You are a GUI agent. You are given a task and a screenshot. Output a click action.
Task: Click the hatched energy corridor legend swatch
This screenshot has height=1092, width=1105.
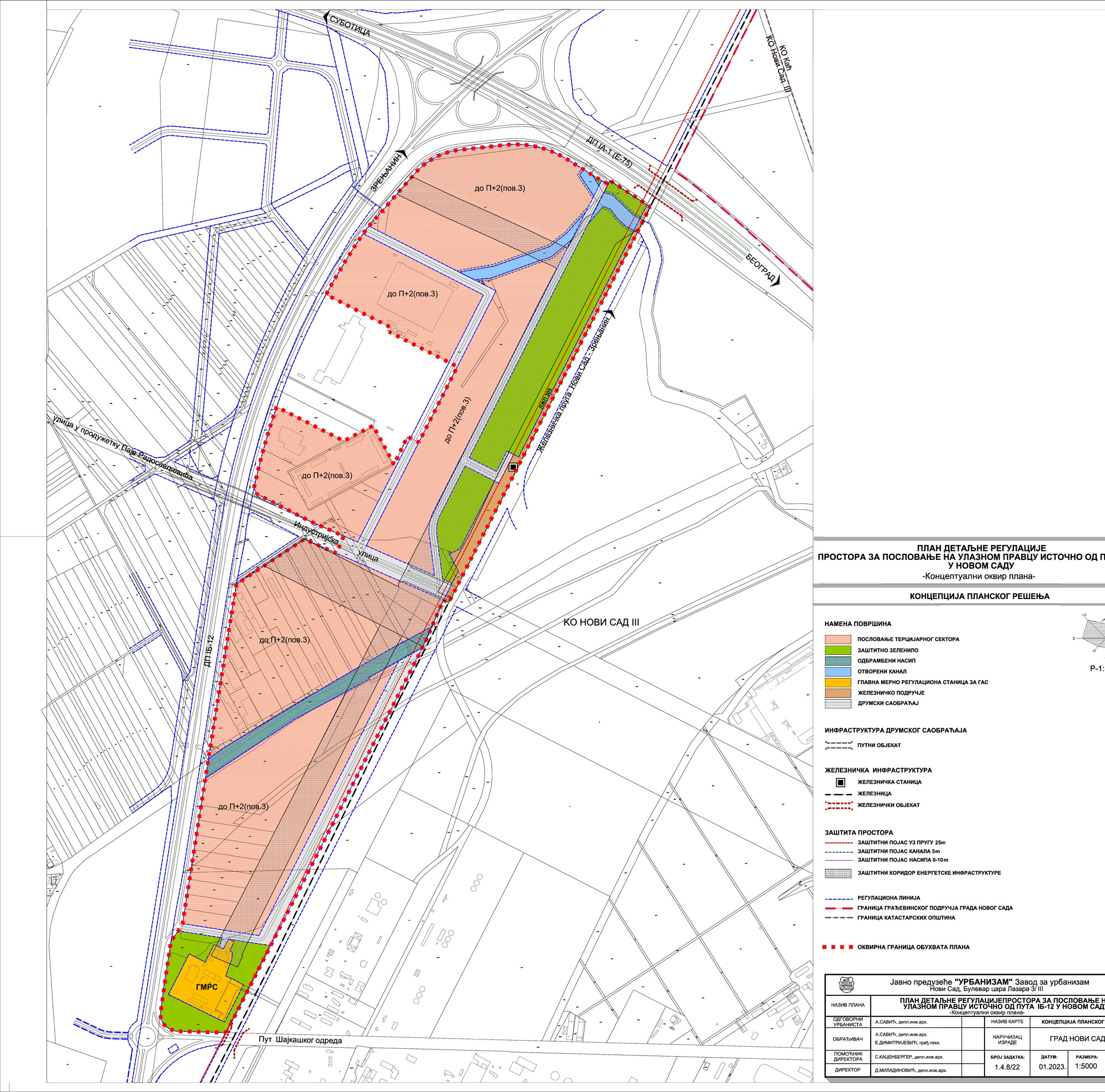click(839, 874)
